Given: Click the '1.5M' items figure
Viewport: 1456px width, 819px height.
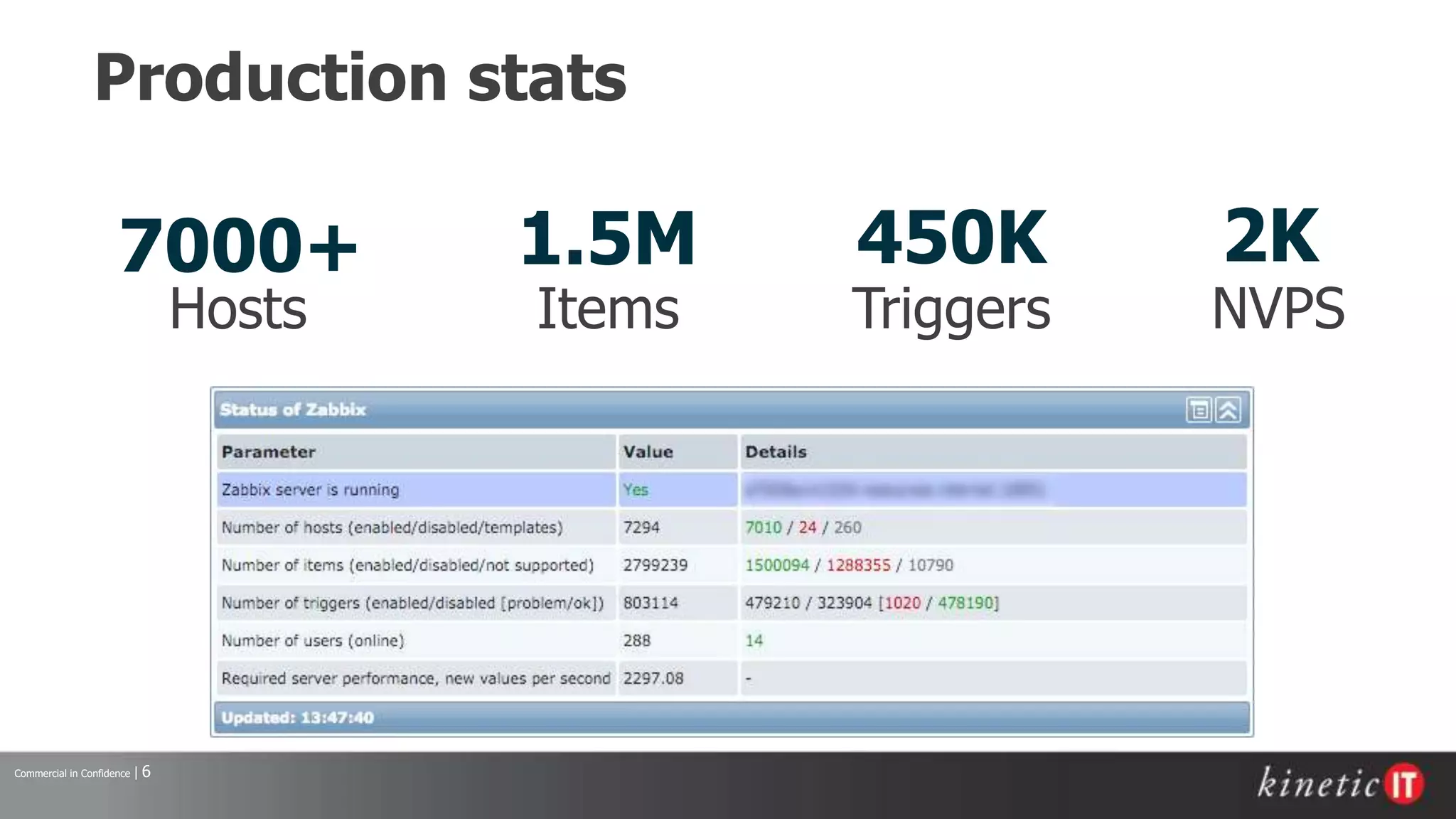Looking at the screenshot, I should pyautogui.click(x=608, y=239).
